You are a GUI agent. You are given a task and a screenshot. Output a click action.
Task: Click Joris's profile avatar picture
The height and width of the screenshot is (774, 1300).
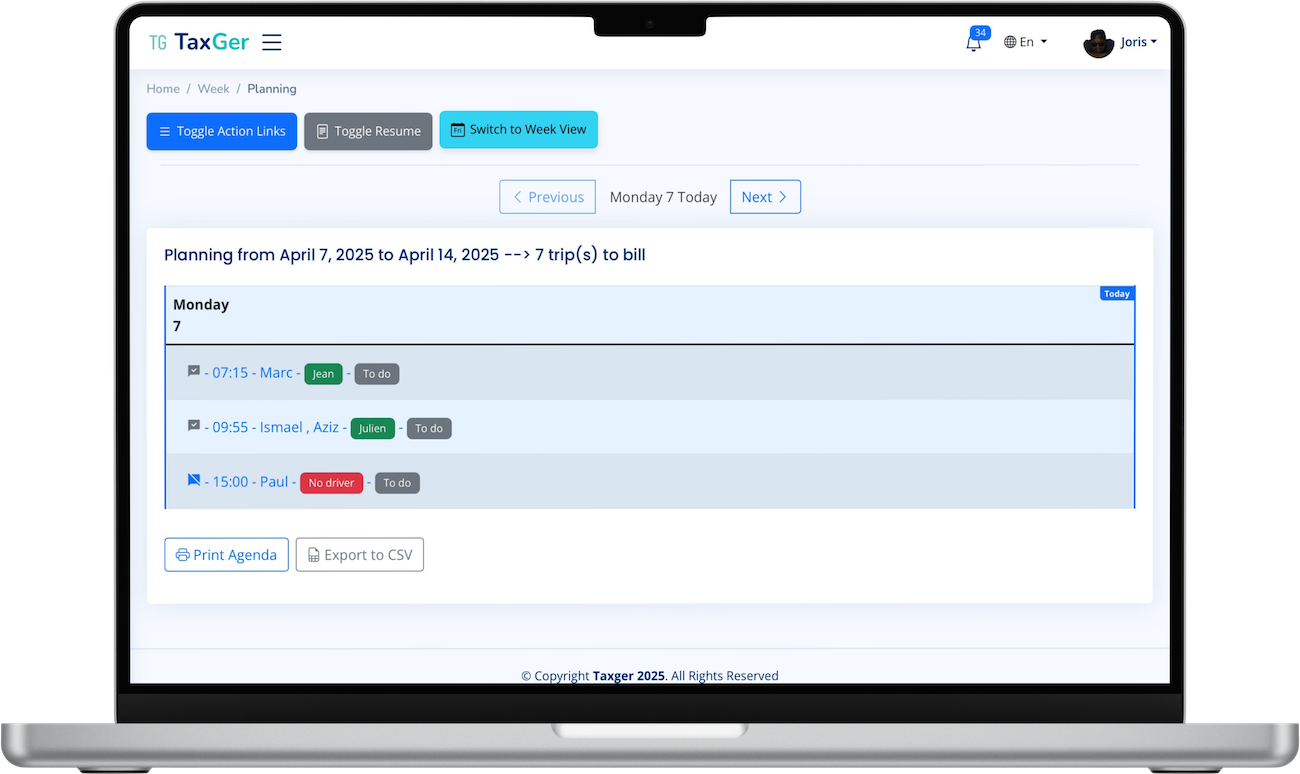1098,43
